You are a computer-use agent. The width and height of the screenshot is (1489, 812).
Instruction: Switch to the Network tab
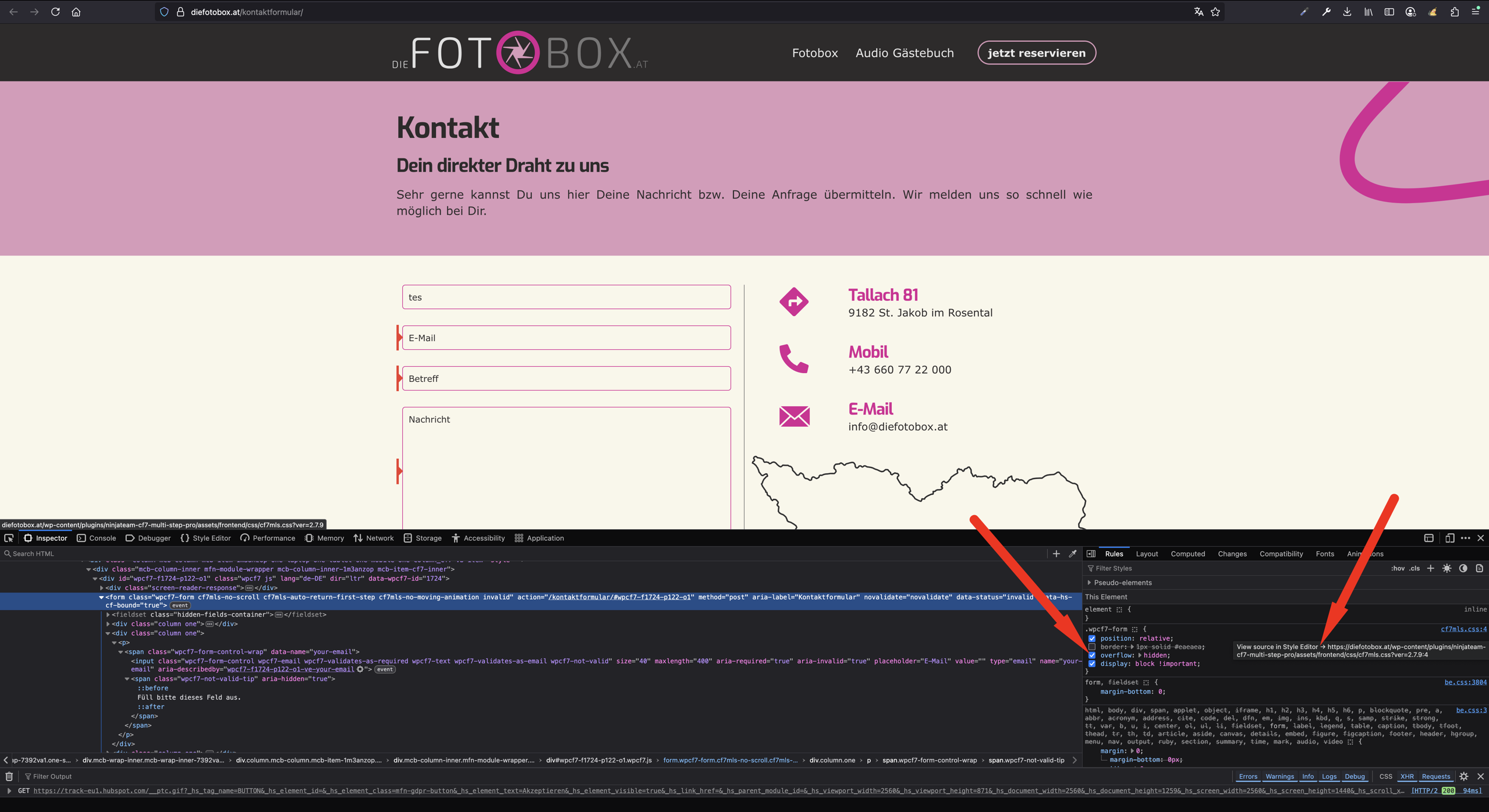click(x=374, y=538)
